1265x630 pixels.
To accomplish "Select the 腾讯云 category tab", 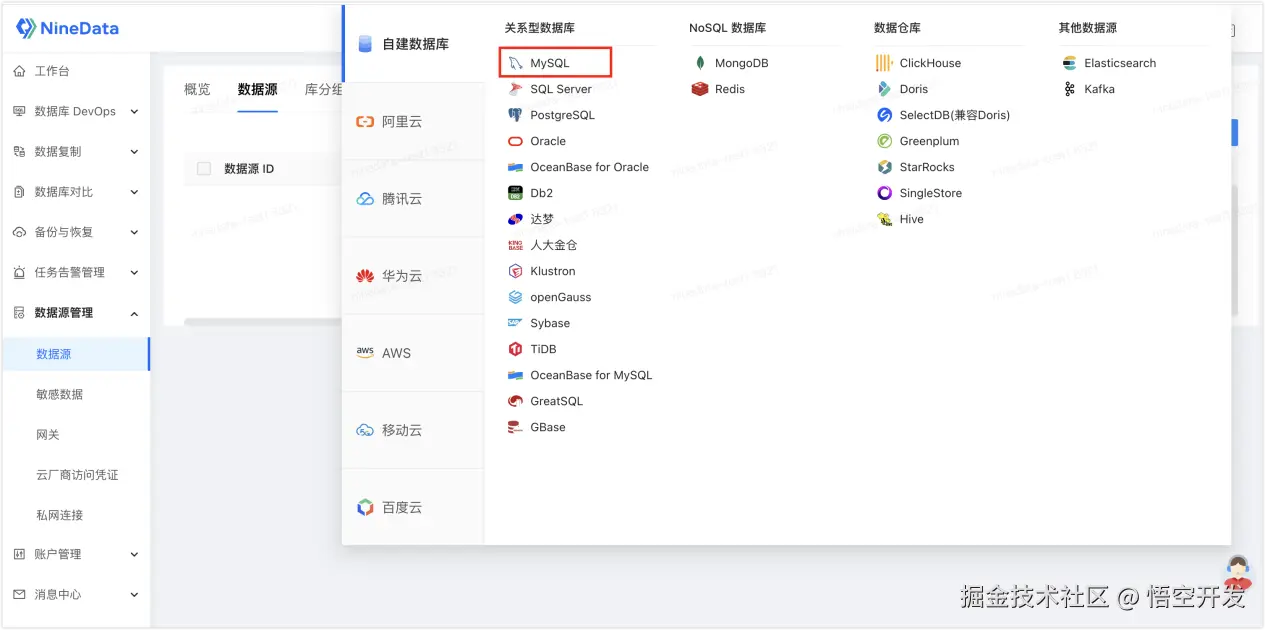I will point(413,198).
